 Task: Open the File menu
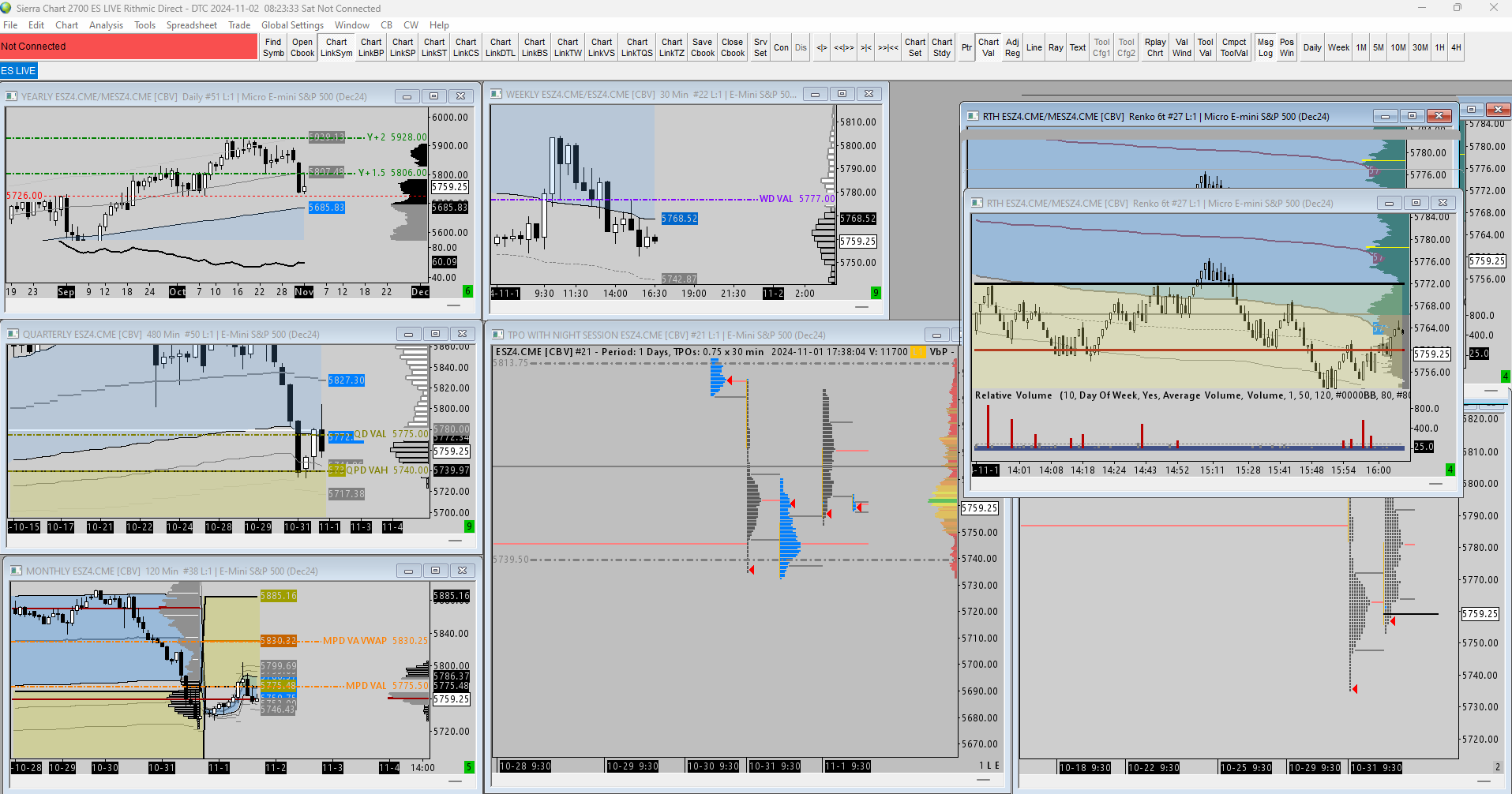(10, 25)
